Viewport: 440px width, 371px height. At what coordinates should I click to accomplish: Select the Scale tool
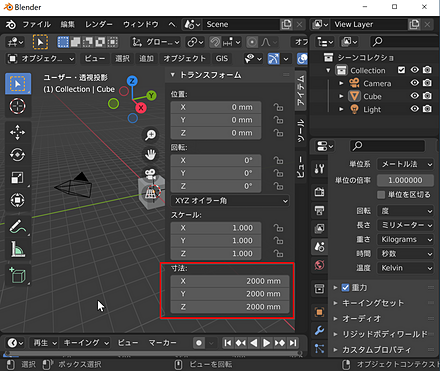tap(18, 177)
